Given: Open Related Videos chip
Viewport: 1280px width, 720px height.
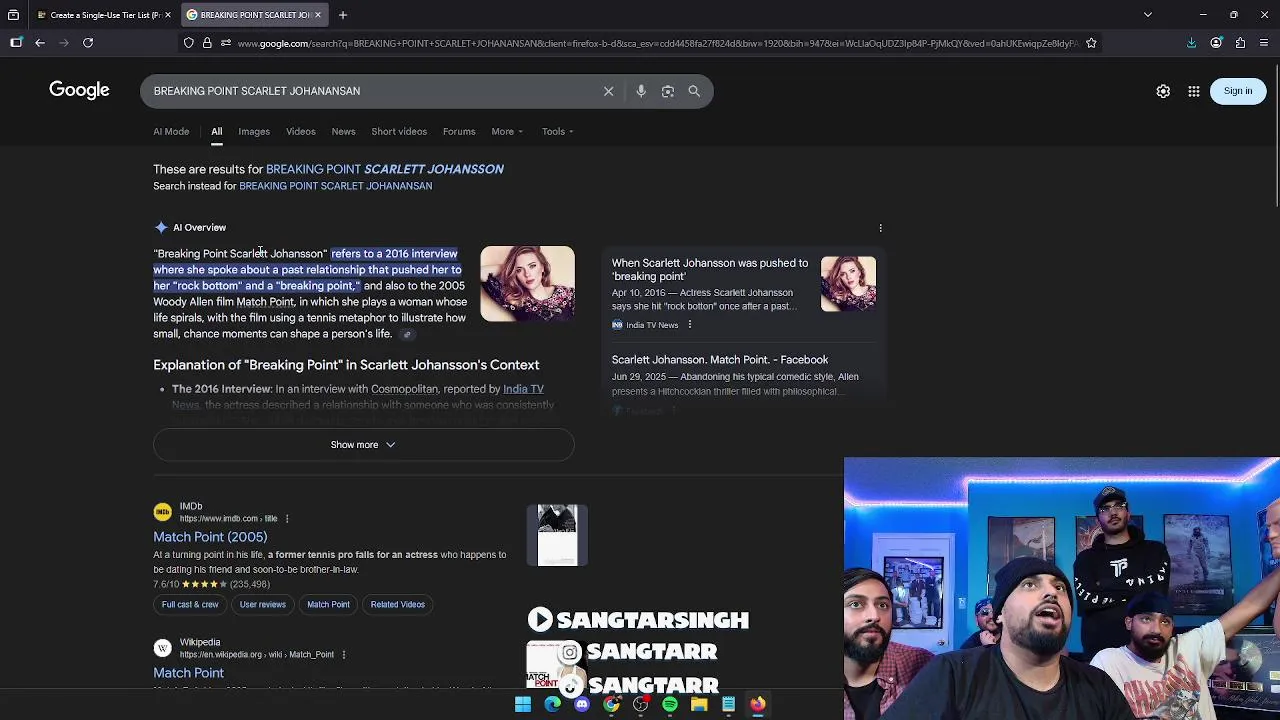Looking at the screenshot, I should click(397, 605).
